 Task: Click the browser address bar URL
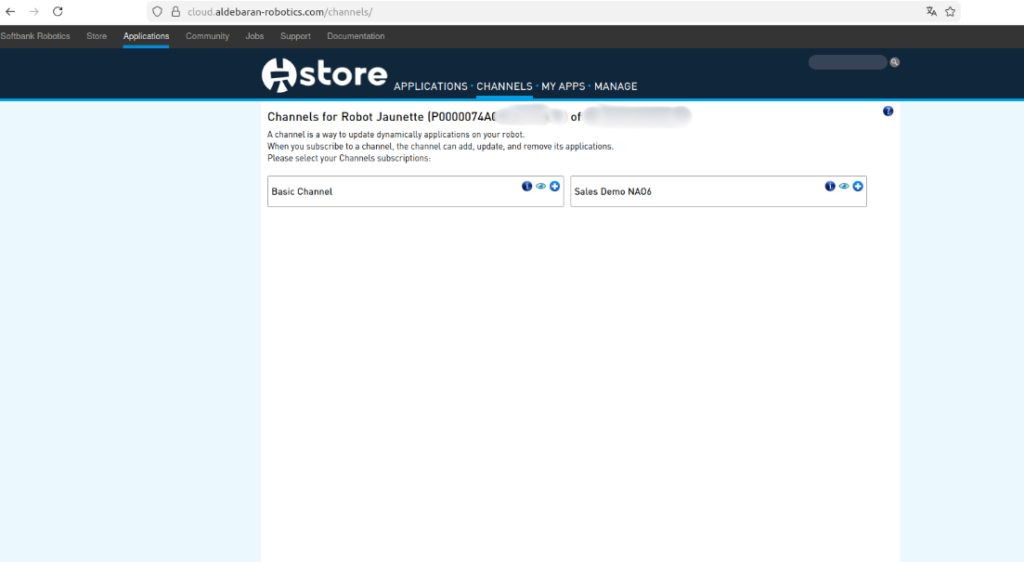pos(280,12)
